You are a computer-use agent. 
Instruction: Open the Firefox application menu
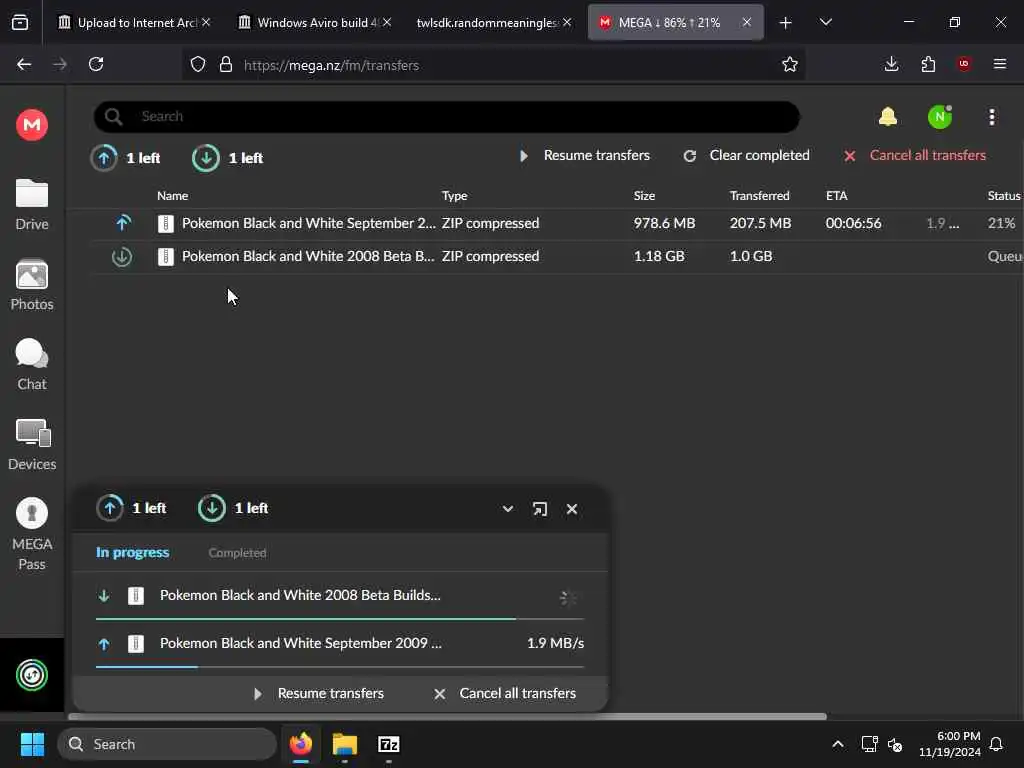tap(1000, 64)
